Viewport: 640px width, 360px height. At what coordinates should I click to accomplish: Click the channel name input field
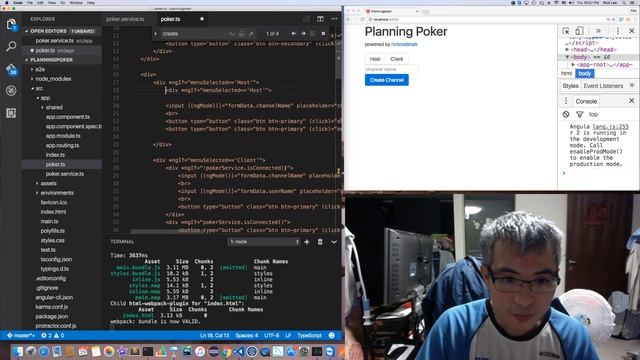point(391,69)
